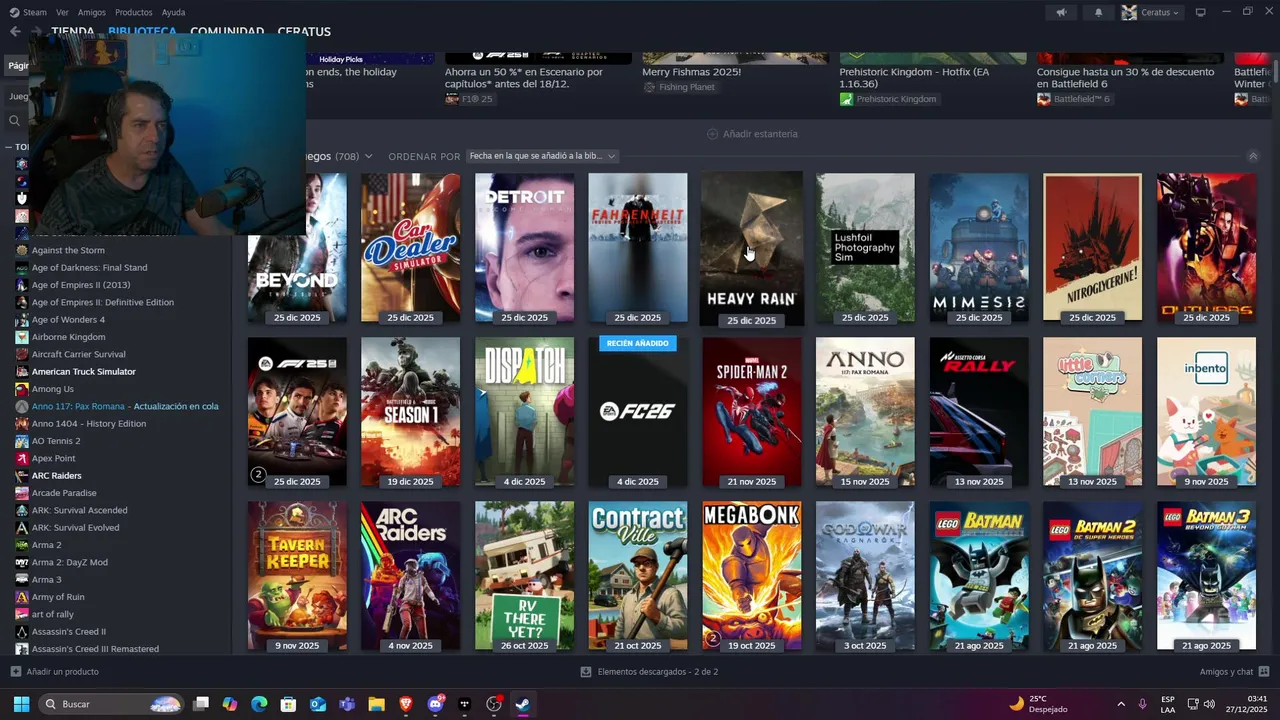
Task: Open downloads status Elementos descargados
Action: pyautogui.click(x=649, y=672)
